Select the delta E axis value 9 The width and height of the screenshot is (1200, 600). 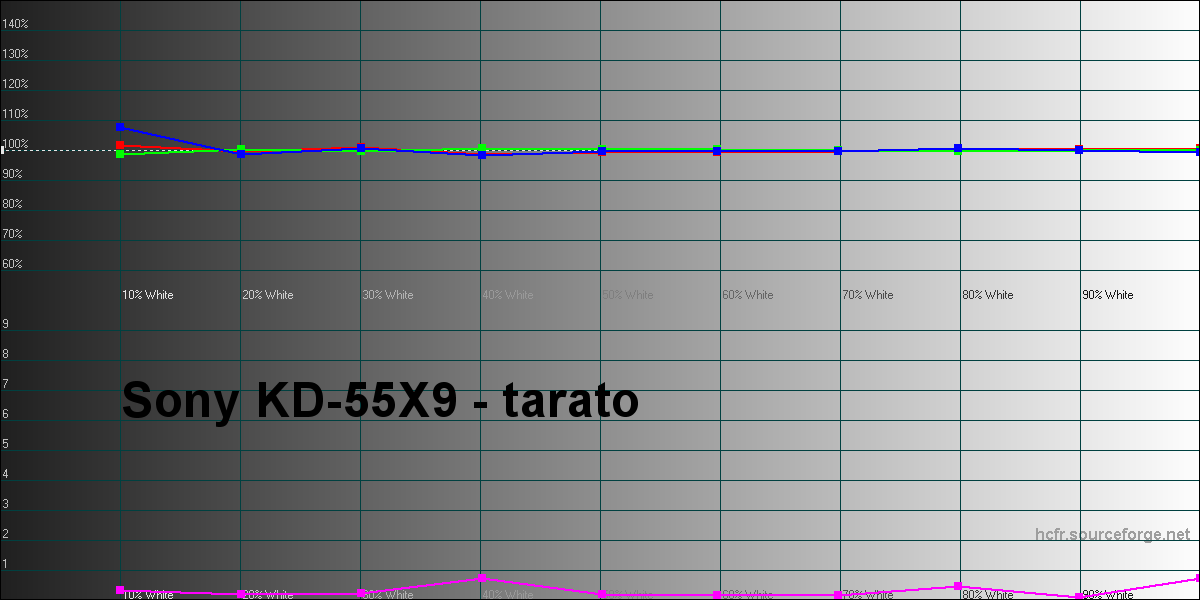pos(6,324)
